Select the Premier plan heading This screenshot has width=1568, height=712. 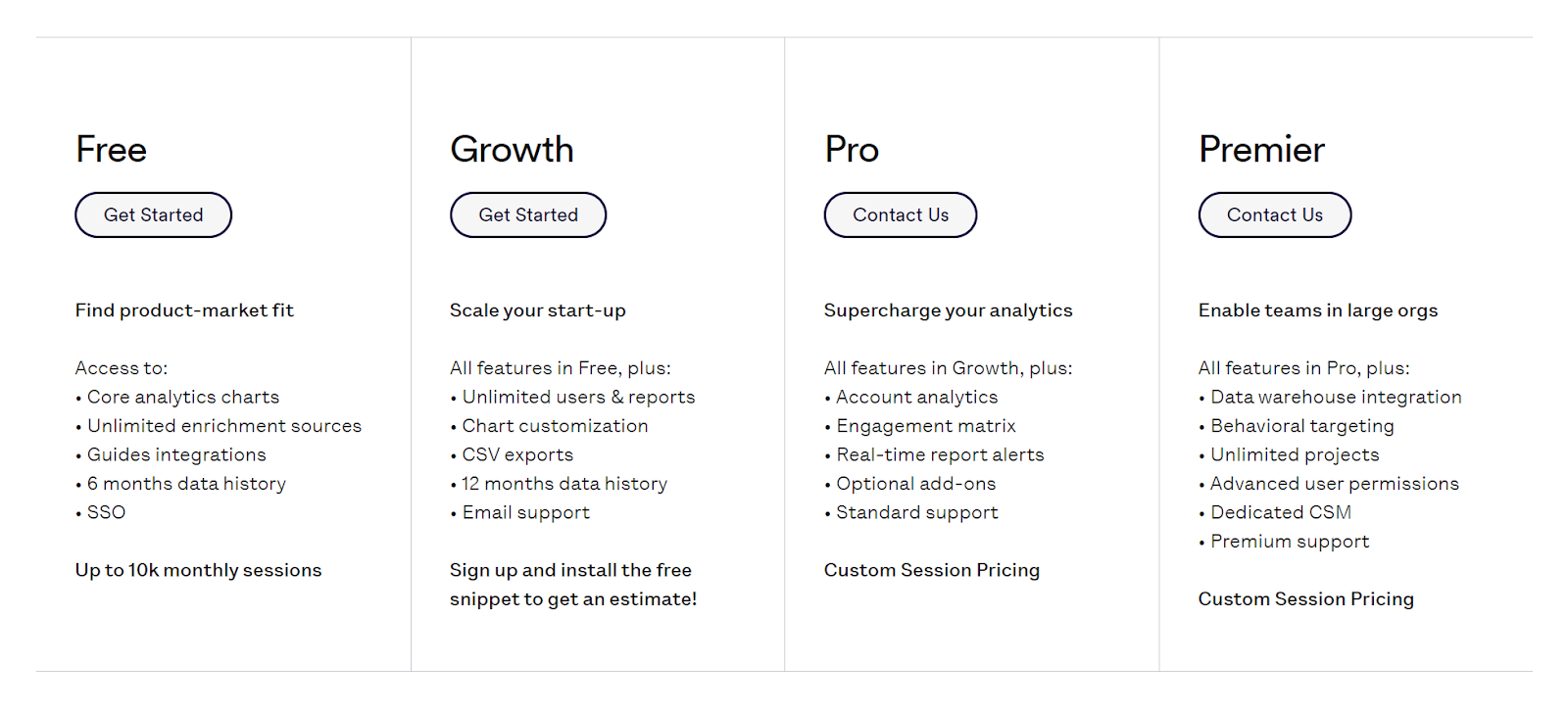click(1261, 149)
